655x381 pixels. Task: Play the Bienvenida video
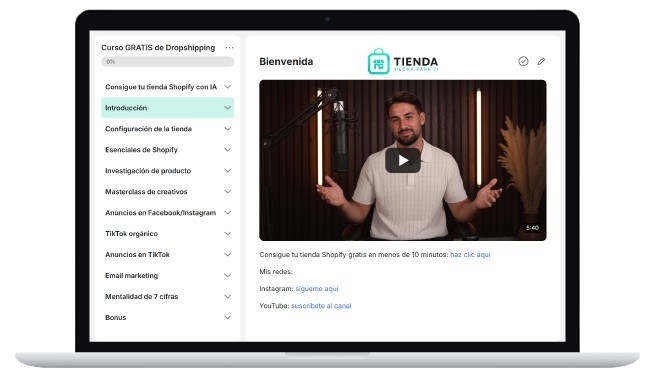(403, 160)
